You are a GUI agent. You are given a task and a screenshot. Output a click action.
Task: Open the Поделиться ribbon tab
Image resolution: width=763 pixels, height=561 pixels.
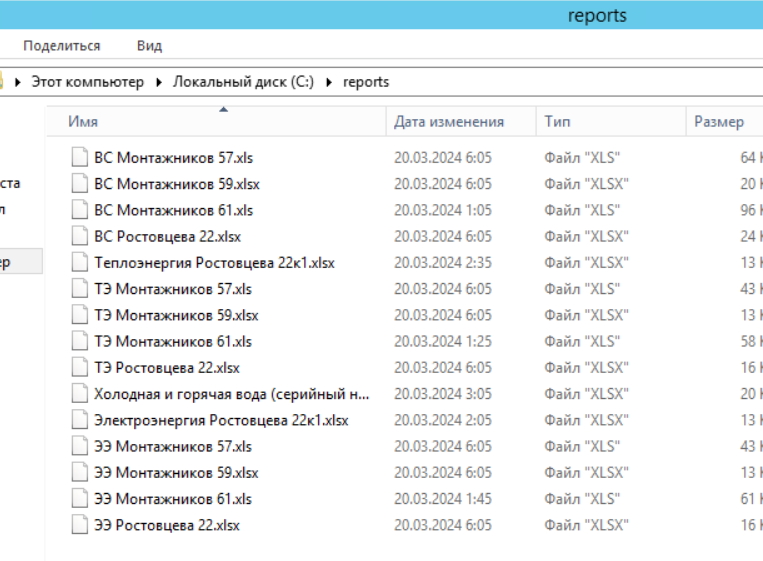pyautogui.click(x=62, y=46)
